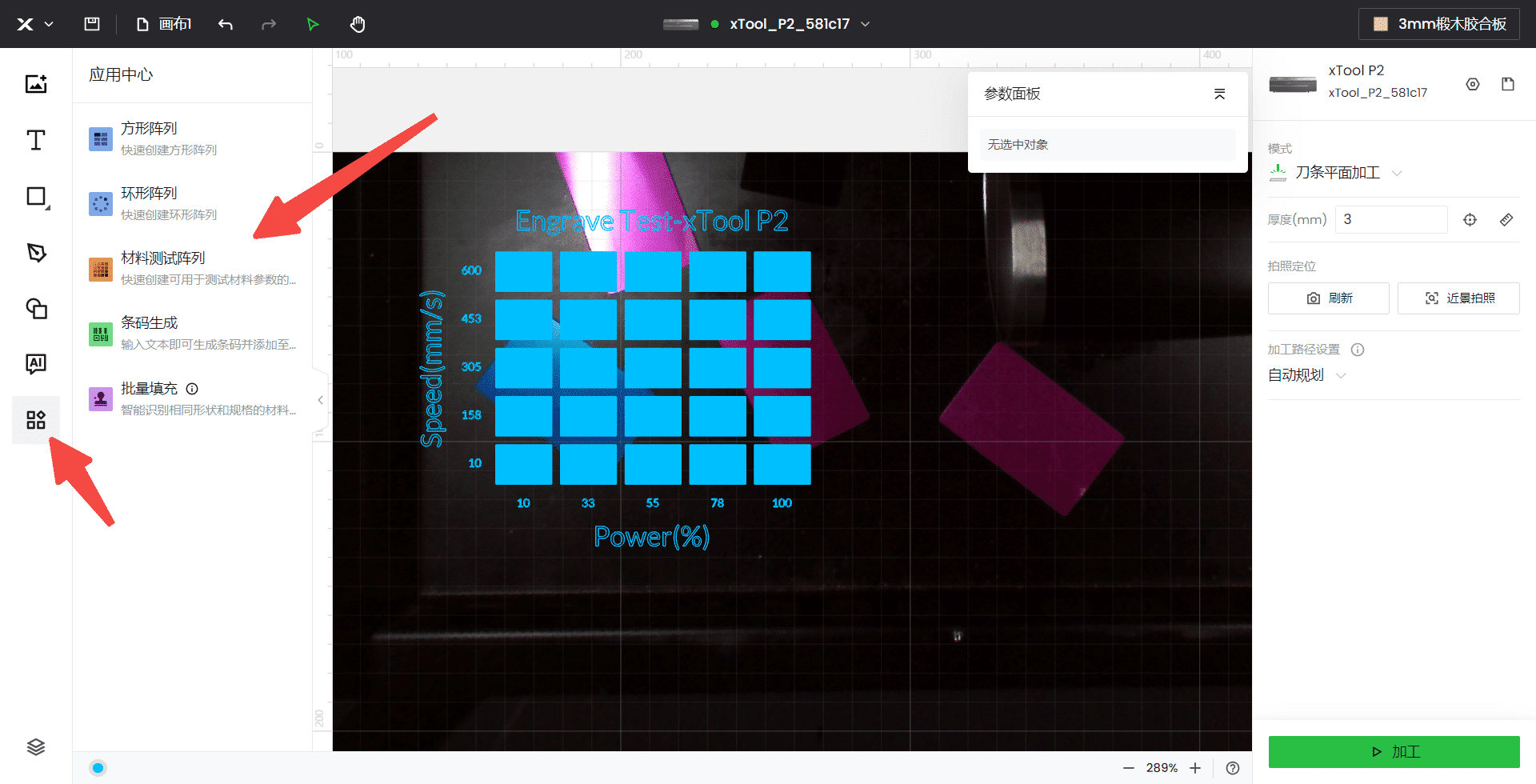Open the xTool logo main menu
The width and height of the screenshot is (1536, 784).
tap(35, 24)
